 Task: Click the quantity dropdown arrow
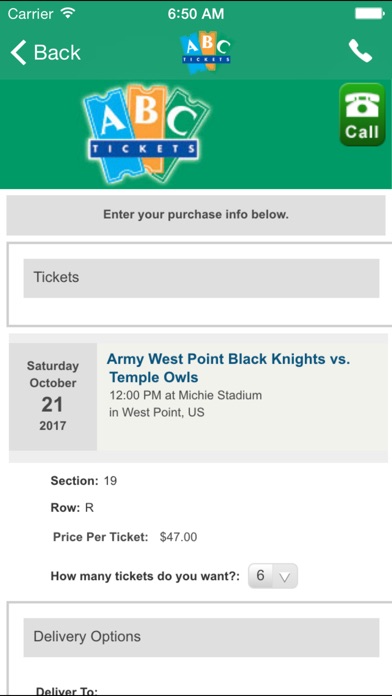pos(285,577)
